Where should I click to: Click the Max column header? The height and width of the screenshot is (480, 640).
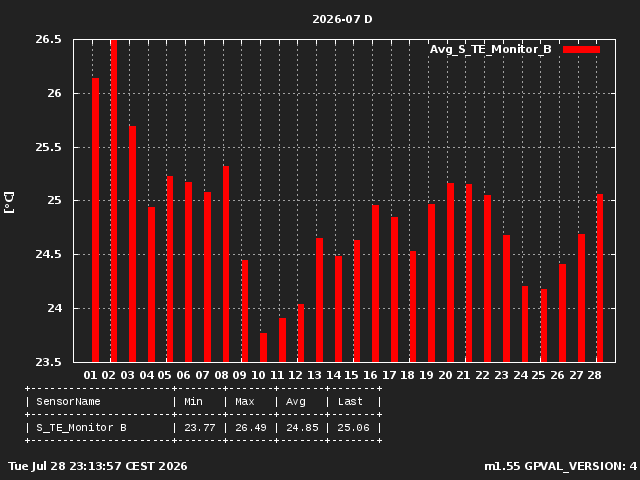(244, 402)
